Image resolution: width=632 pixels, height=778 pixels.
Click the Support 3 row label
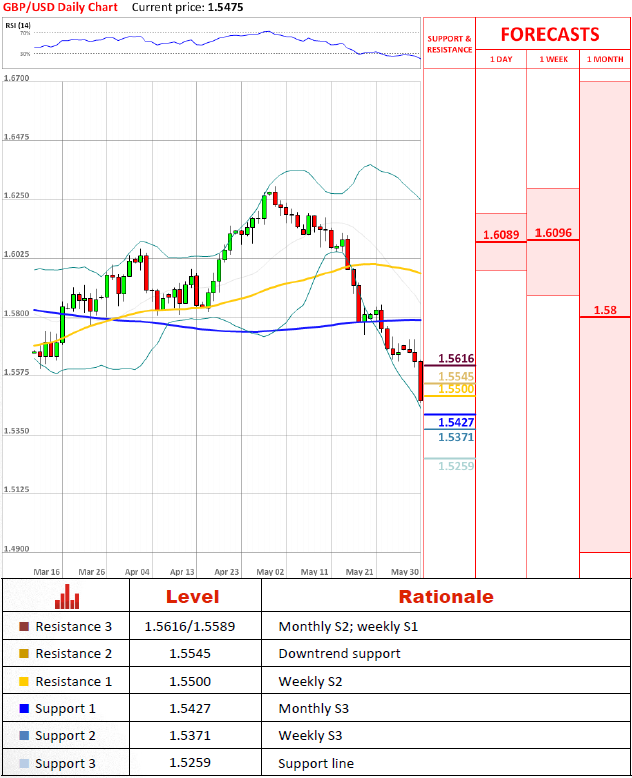65,764
